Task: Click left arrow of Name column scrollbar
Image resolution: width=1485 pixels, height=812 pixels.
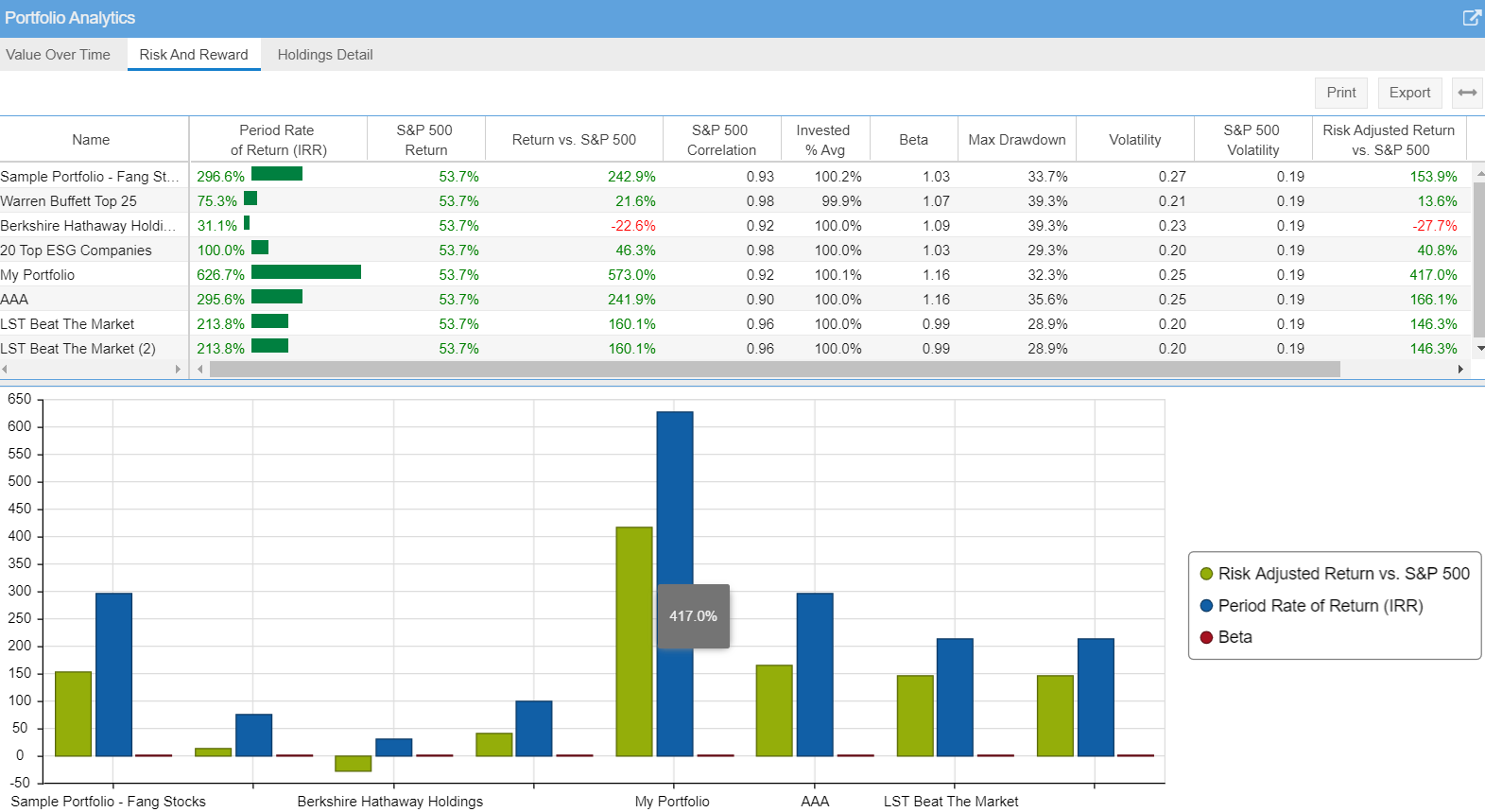Action: [6, 370]
